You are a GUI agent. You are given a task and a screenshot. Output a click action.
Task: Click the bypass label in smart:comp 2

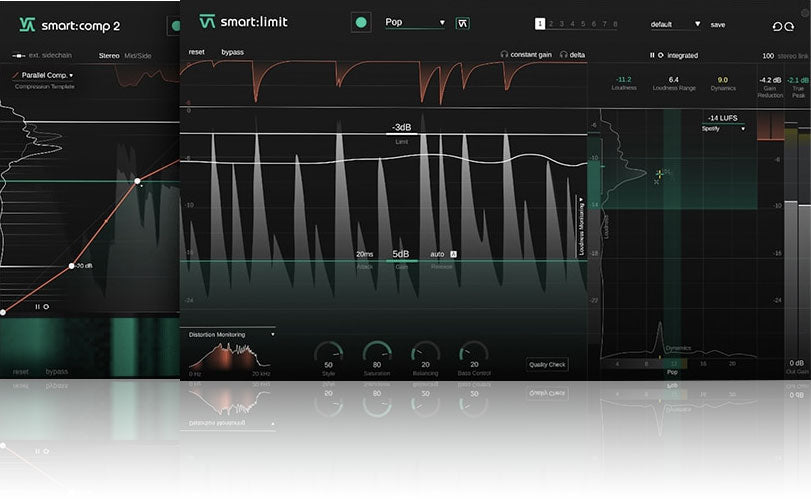(56, 371)
